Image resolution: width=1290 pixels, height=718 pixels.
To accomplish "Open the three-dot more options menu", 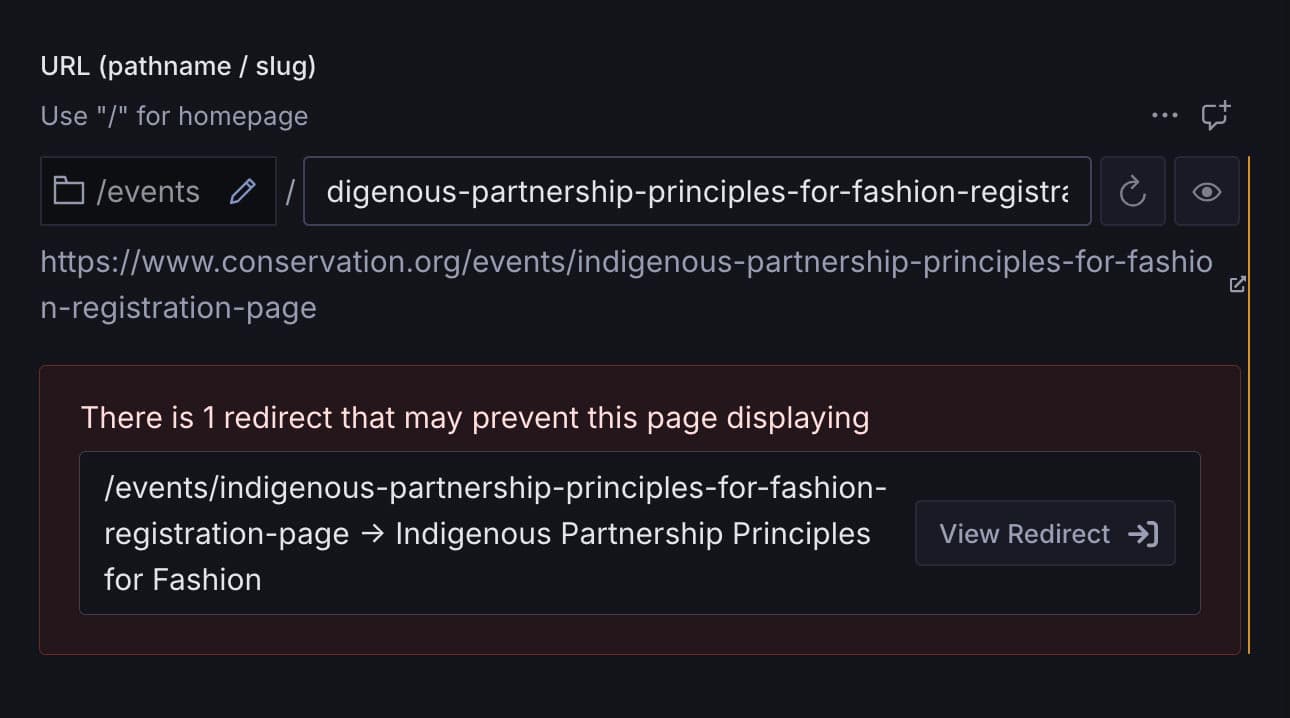I will (x=1164, y=116).
